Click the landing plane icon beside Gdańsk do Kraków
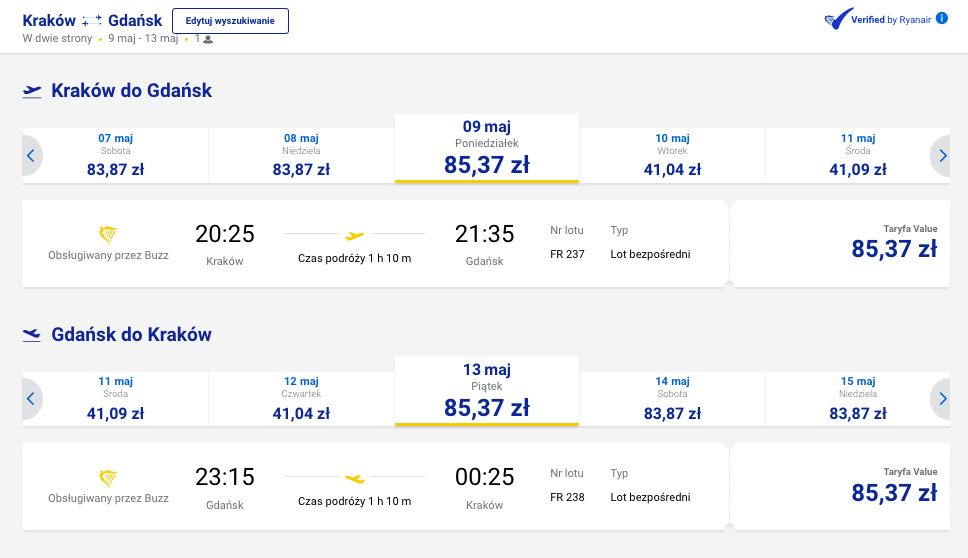This screenshot has width=968, height=558. 32,335
